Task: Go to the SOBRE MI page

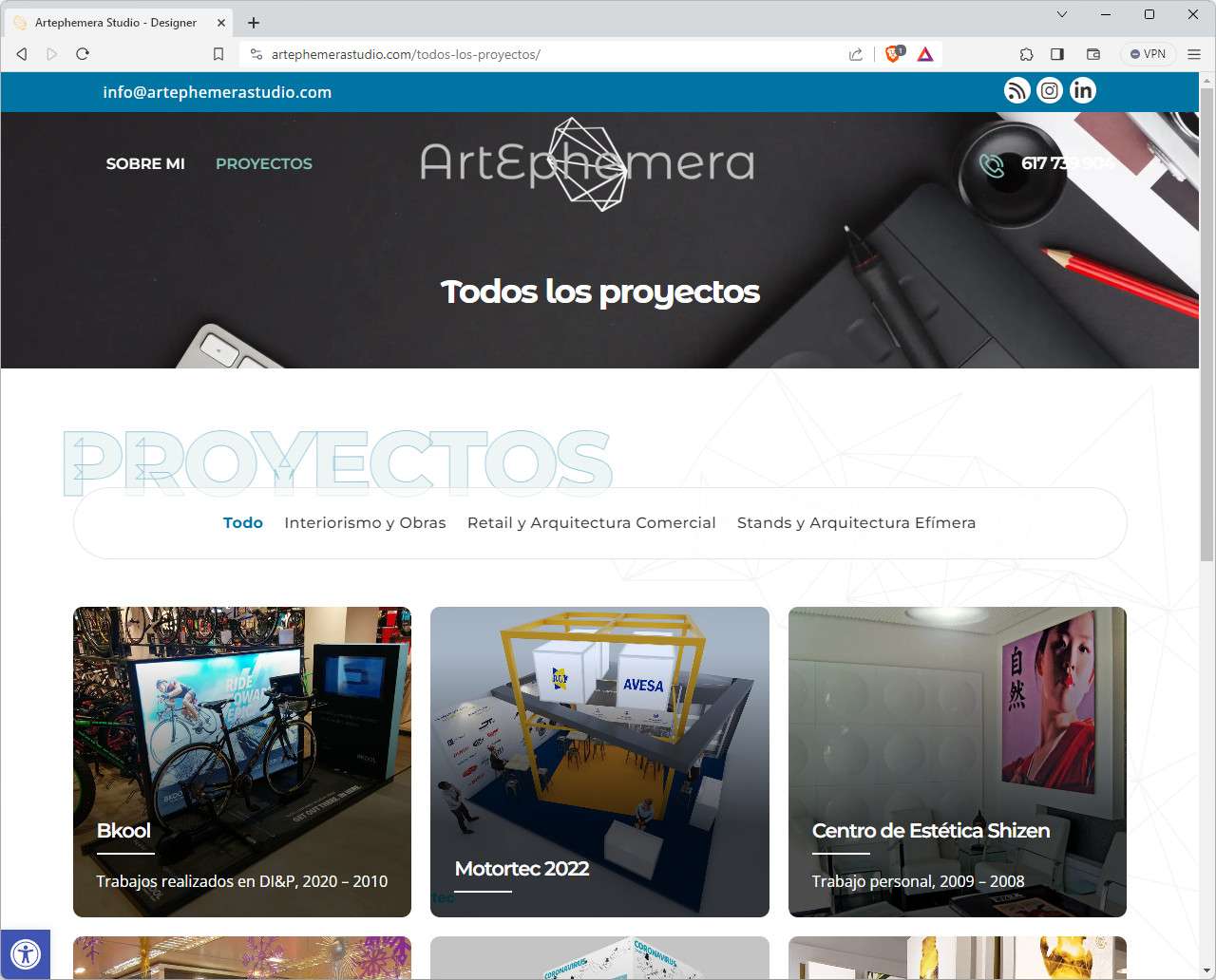Action: coord(145,163)
